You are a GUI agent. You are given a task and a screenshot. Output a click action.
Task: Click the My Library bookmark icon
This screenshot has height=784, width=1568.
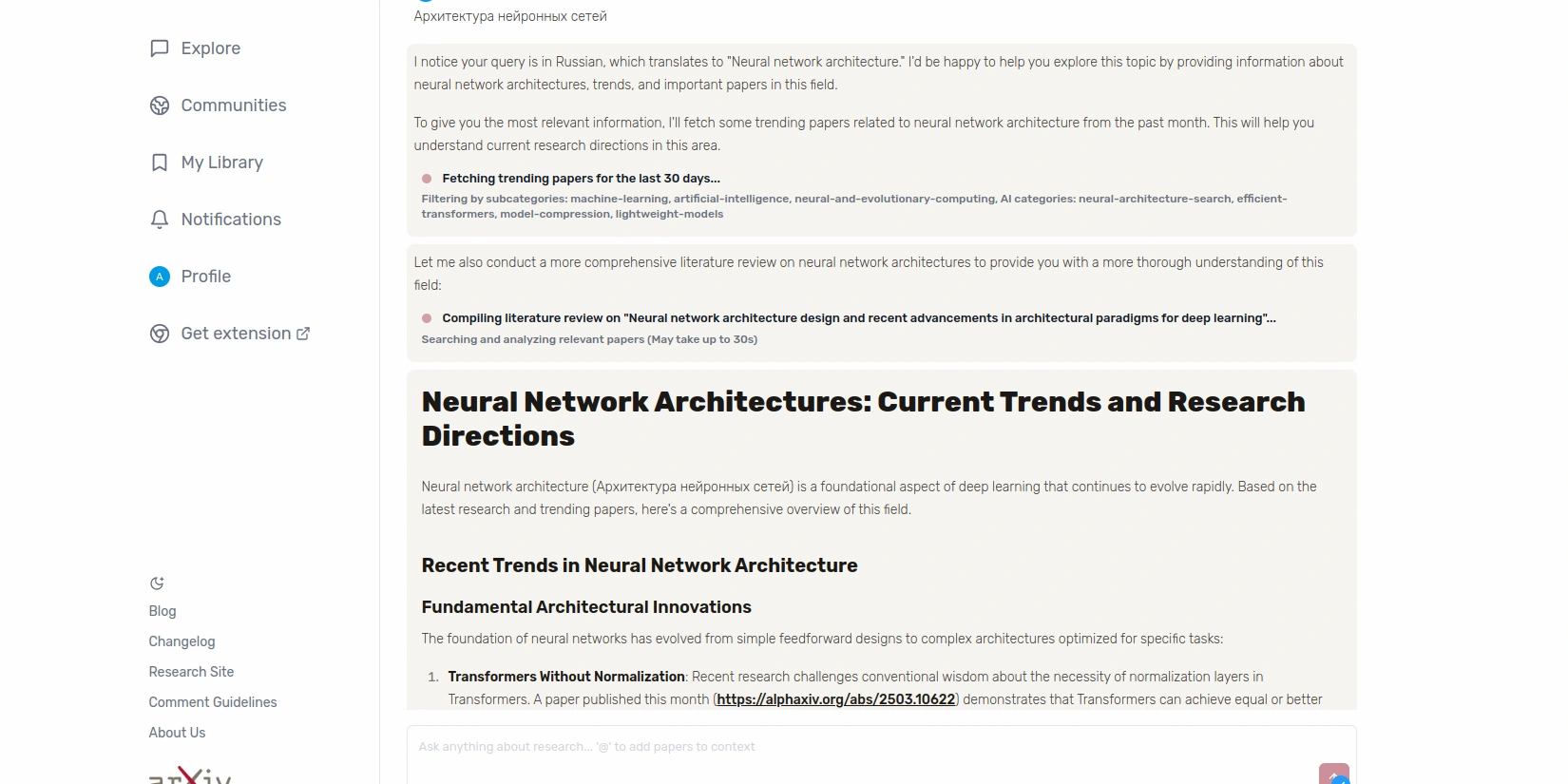point(160,163)
